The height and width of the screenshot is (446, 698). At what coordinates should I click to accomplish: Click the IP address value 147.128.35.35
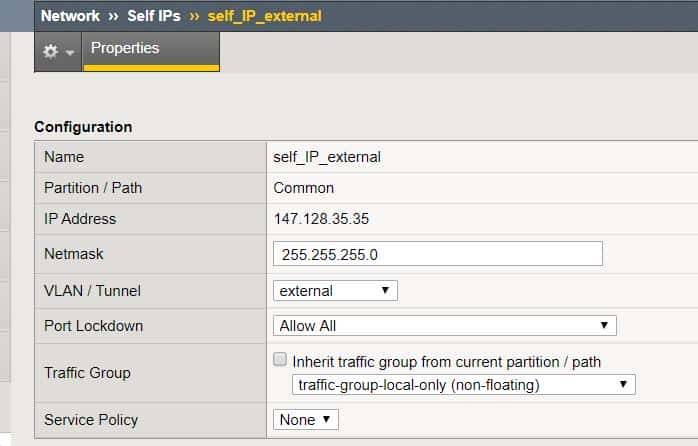[x=320, y=219]
